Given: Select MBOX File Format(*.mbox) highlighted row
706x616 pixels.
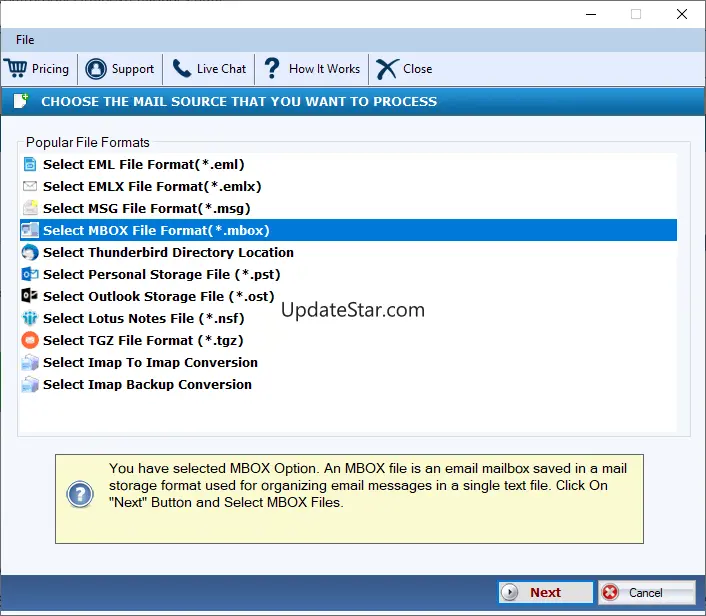Looking at the screenshot, I should click(x=348, y=230).
